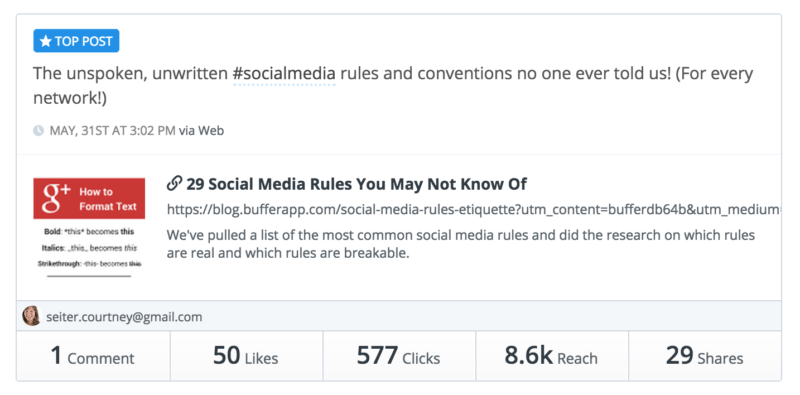
Task: Open the 'How to Format Text' thumbnail
Action: [89, 228]
